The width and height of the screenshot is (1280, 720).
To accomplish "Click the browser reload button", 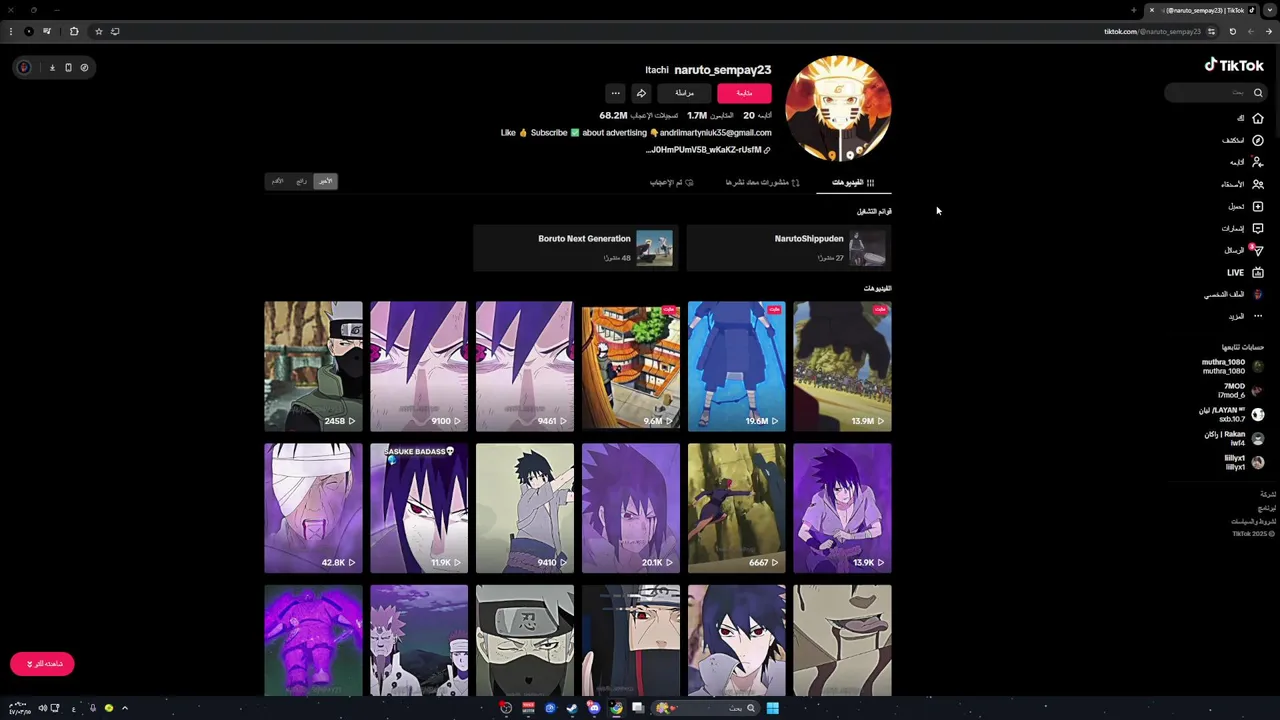I will tap(1233, 31).
